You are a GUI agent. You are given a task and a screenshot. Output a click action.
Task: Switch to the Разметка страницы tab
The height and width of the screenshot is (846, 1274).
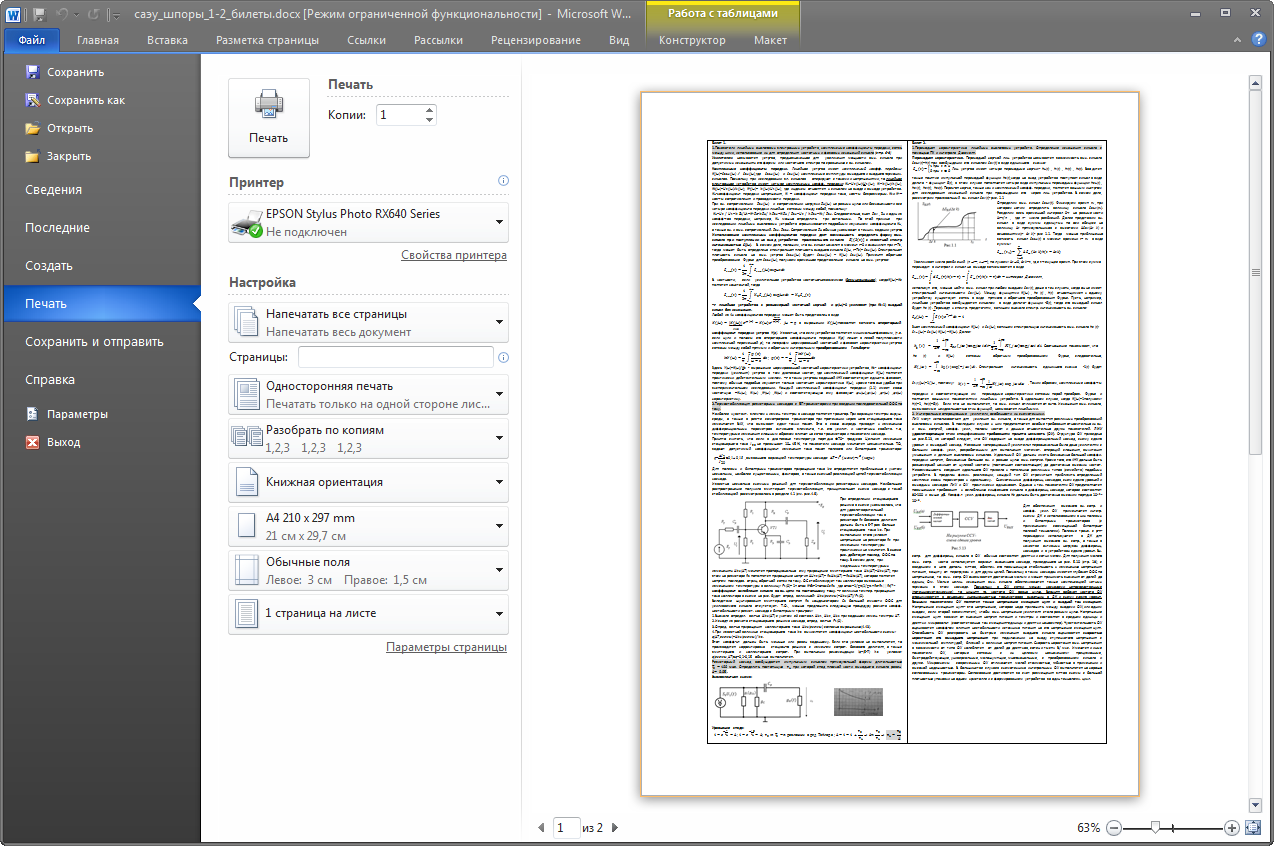[267, 40]
